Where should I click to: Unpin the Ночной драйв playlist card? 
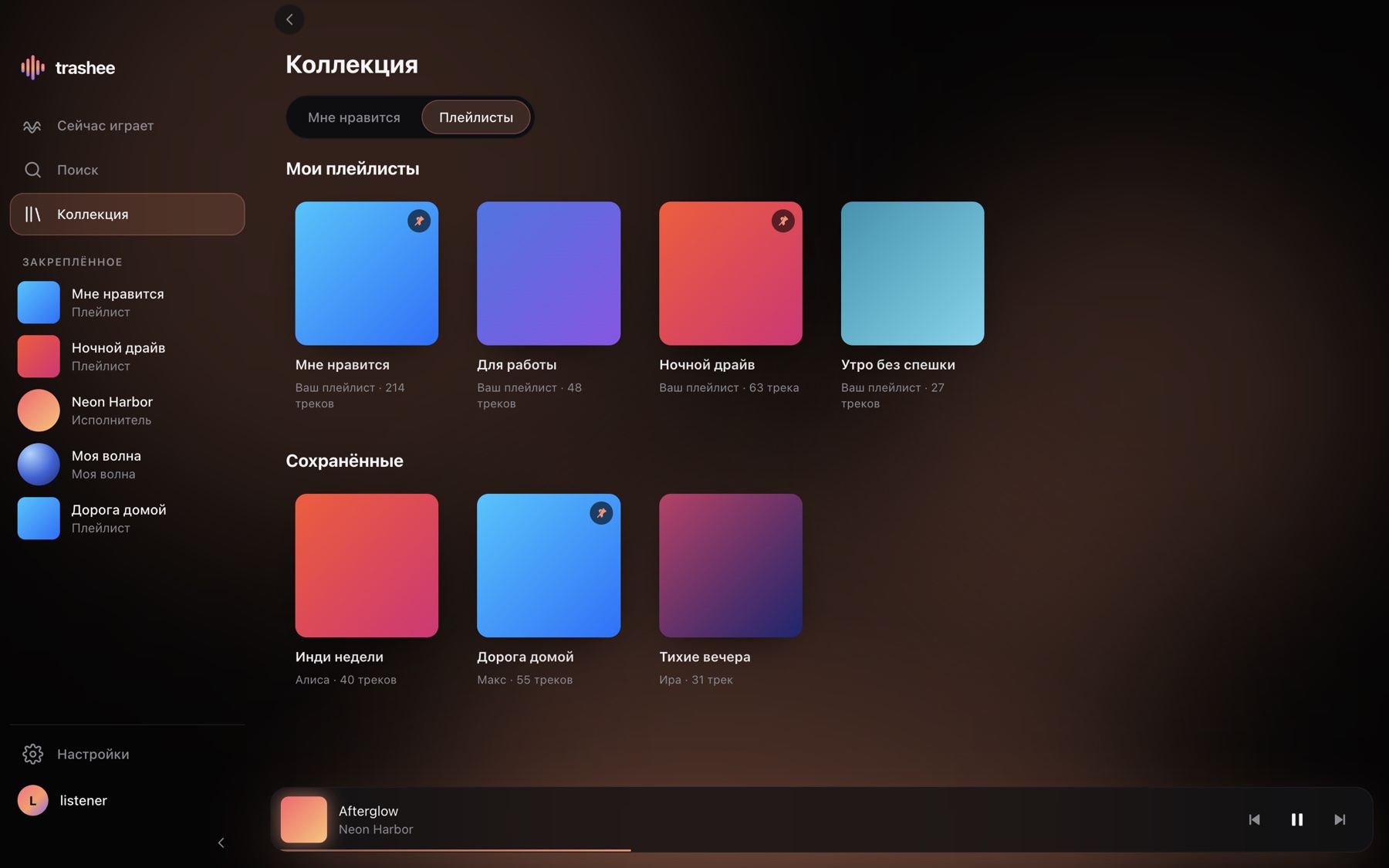782,221
